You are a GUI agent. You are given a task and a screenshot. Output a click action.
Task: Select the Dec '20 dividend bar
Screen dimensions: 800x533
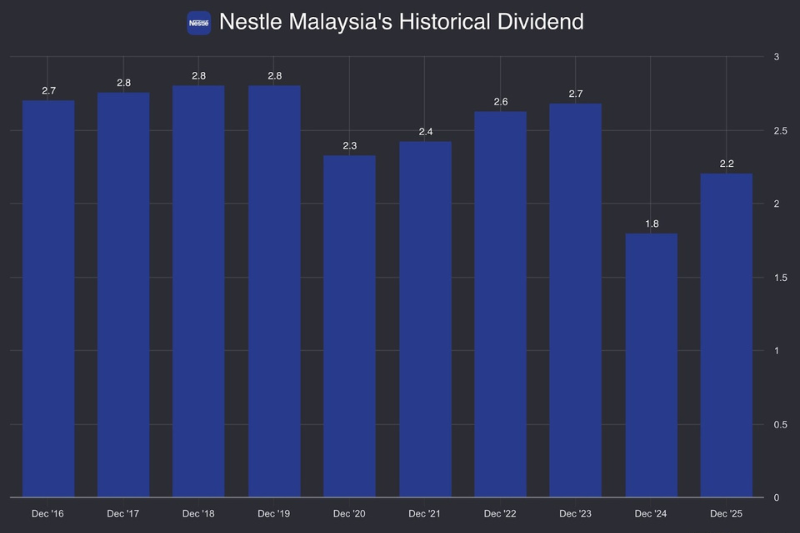349,326
